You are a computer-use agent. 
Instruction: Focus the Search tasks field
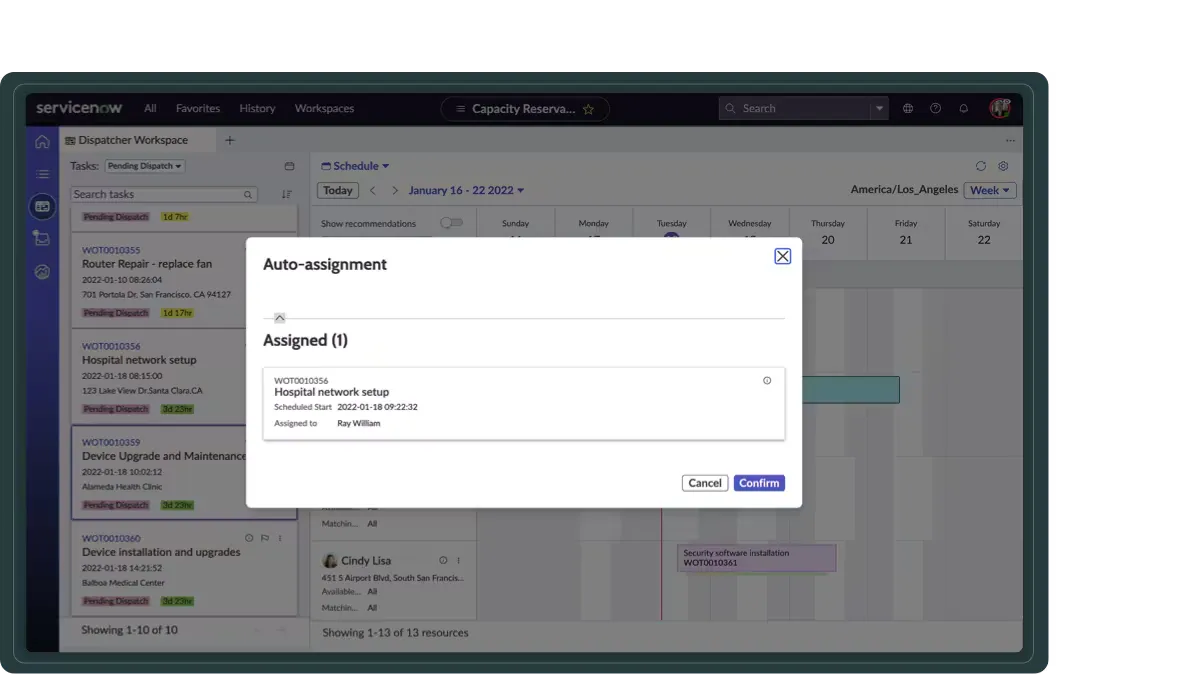[x=165, y=194]
